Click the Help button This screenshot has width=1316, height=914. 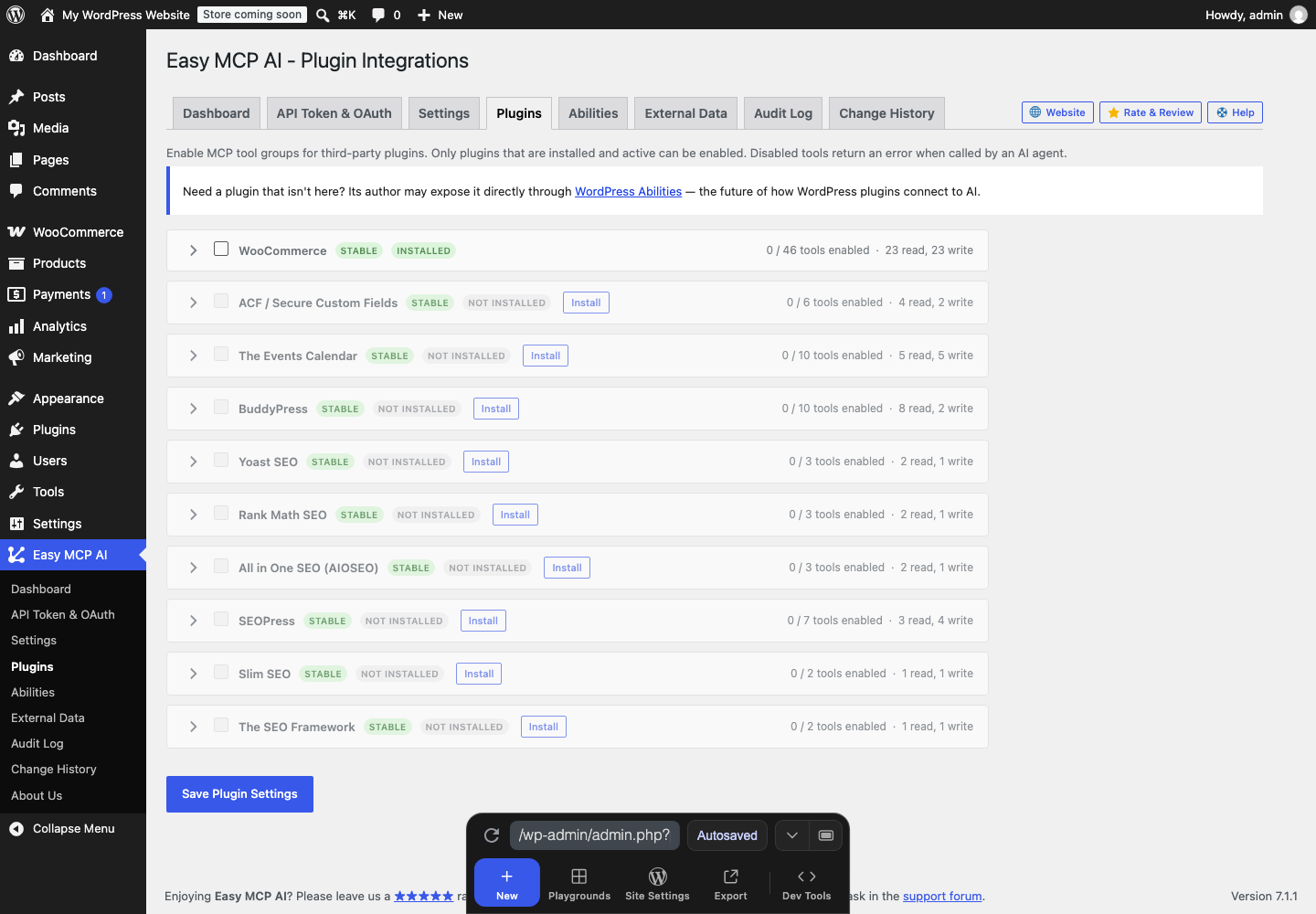(1235, 112)
